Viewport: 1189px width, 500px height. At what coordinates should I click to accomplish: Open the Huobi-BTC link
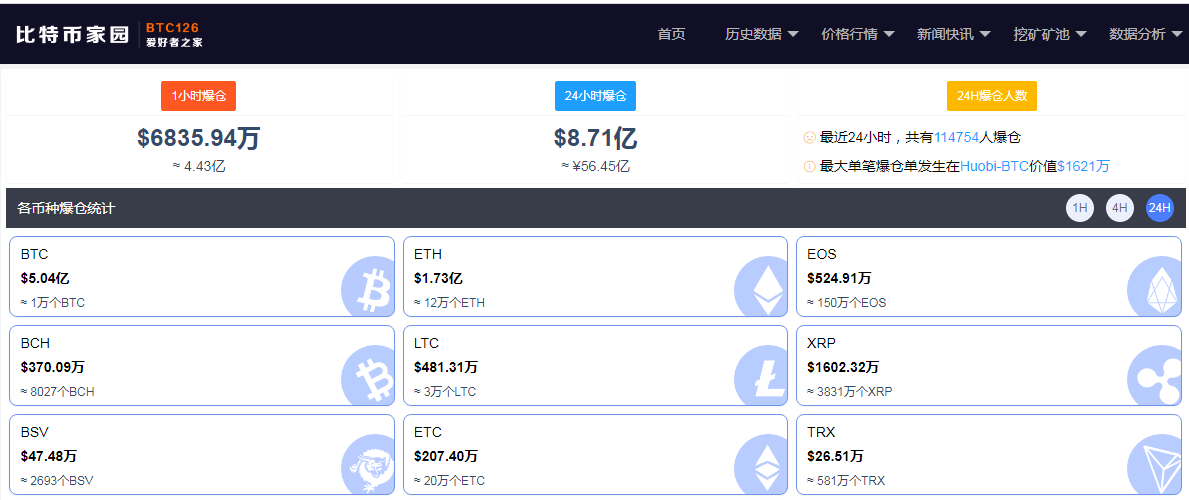(994, 166)
